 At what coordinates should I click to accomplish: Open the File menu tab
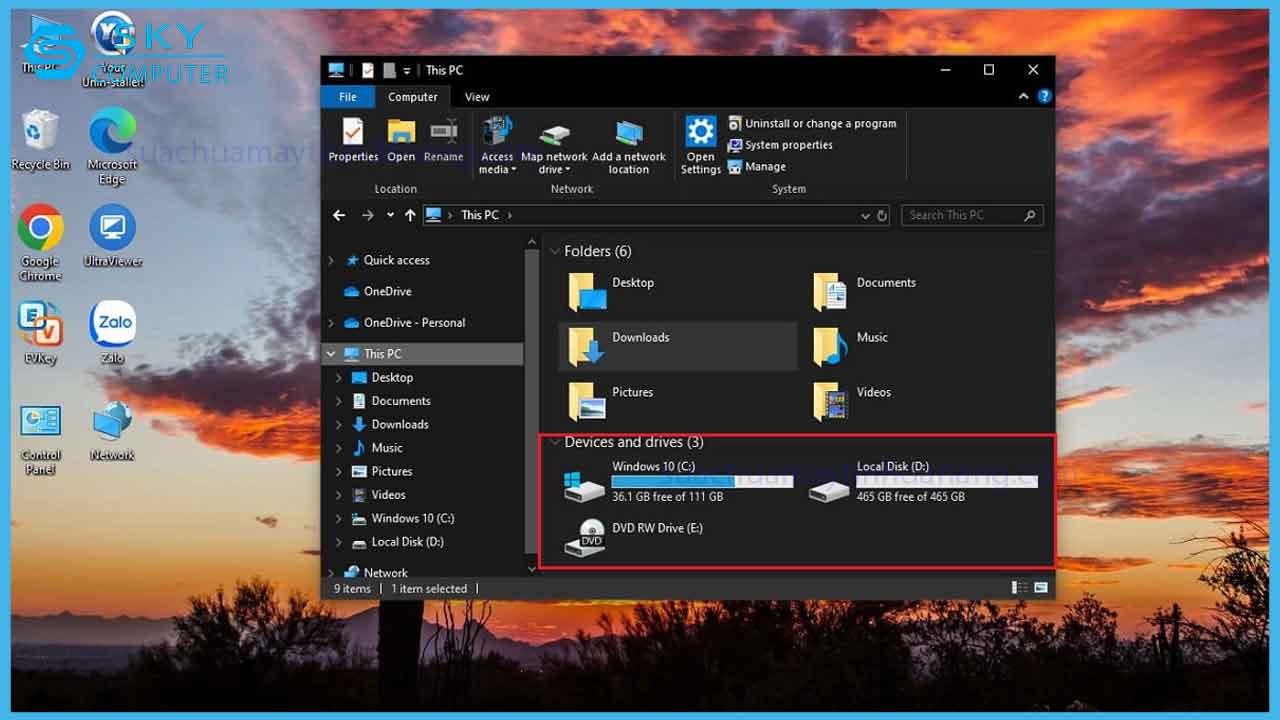tap(347, 97)
